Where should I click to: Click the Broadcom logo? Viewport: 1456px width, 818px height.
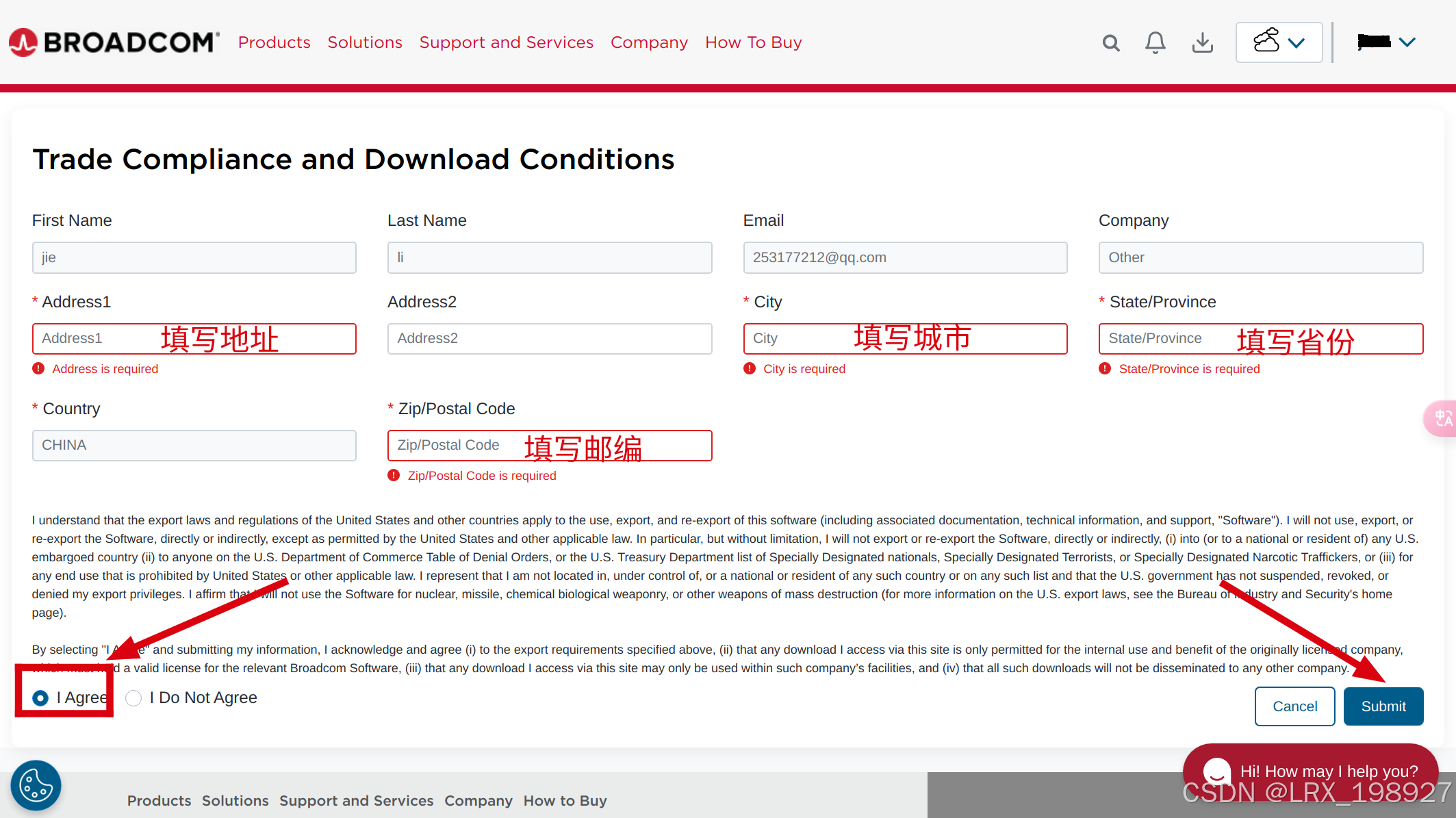[x=114, y=42]
